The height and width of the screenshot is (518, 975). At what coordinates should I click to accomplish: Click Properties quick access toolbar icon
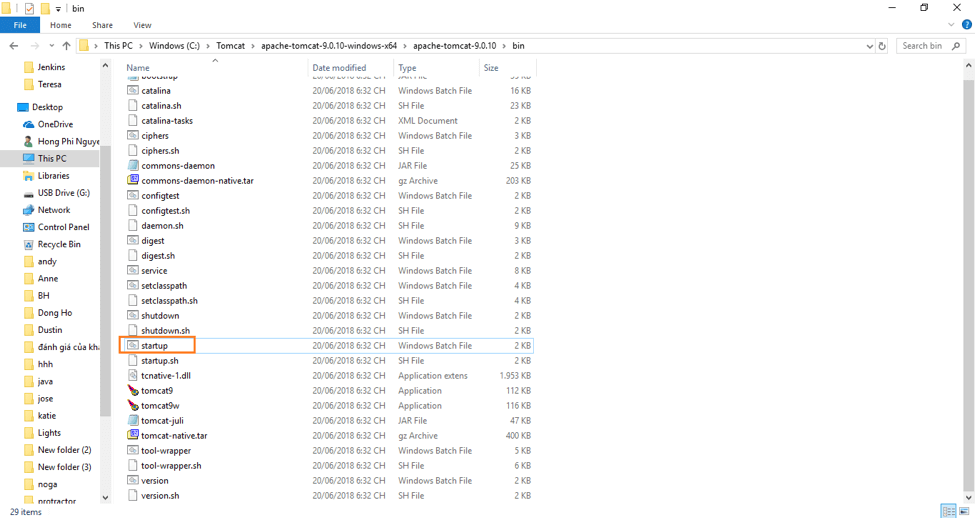click(29, 9)
